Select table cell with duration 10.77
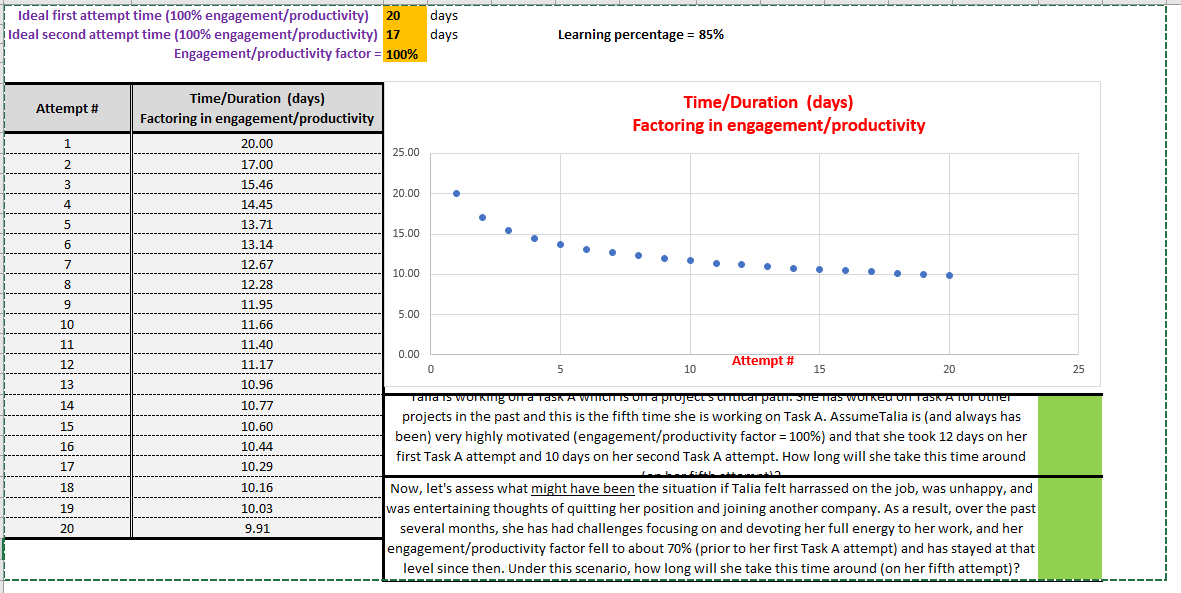Viewport: 1181px width, 593px height. (x=257, y=405)
